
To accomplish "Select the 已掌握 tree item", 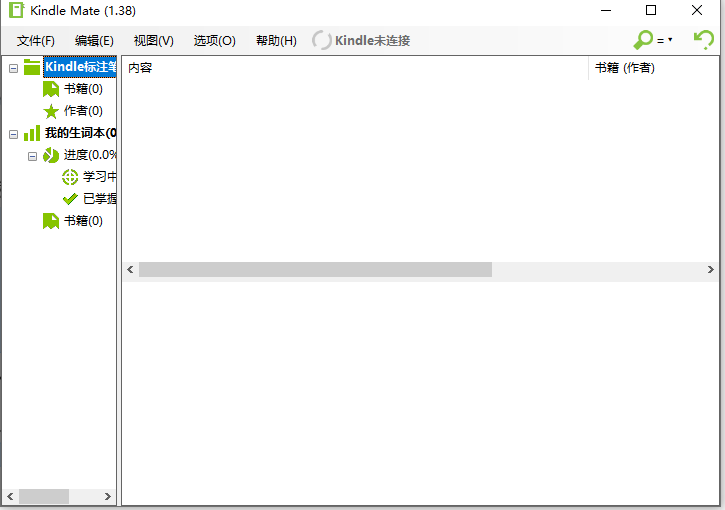I will 99,199.
